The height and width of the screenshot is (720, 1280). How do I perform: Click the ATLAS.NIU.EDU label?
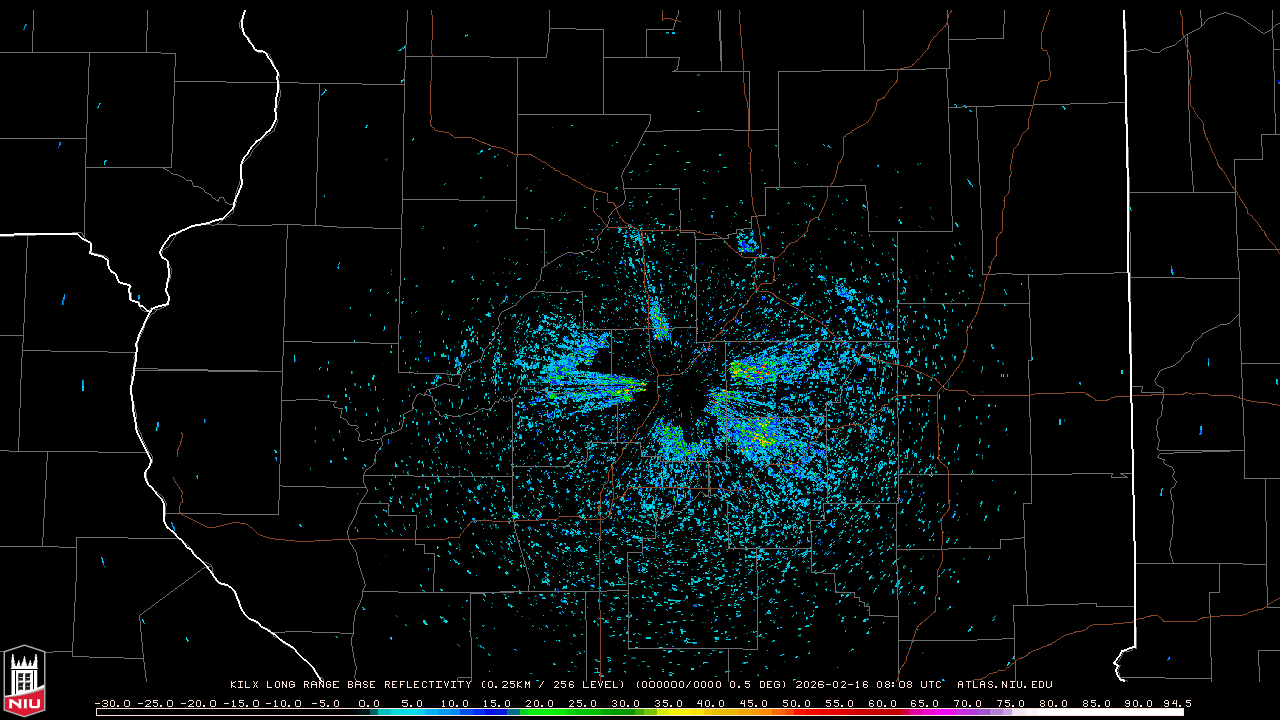coord(1005,685)
